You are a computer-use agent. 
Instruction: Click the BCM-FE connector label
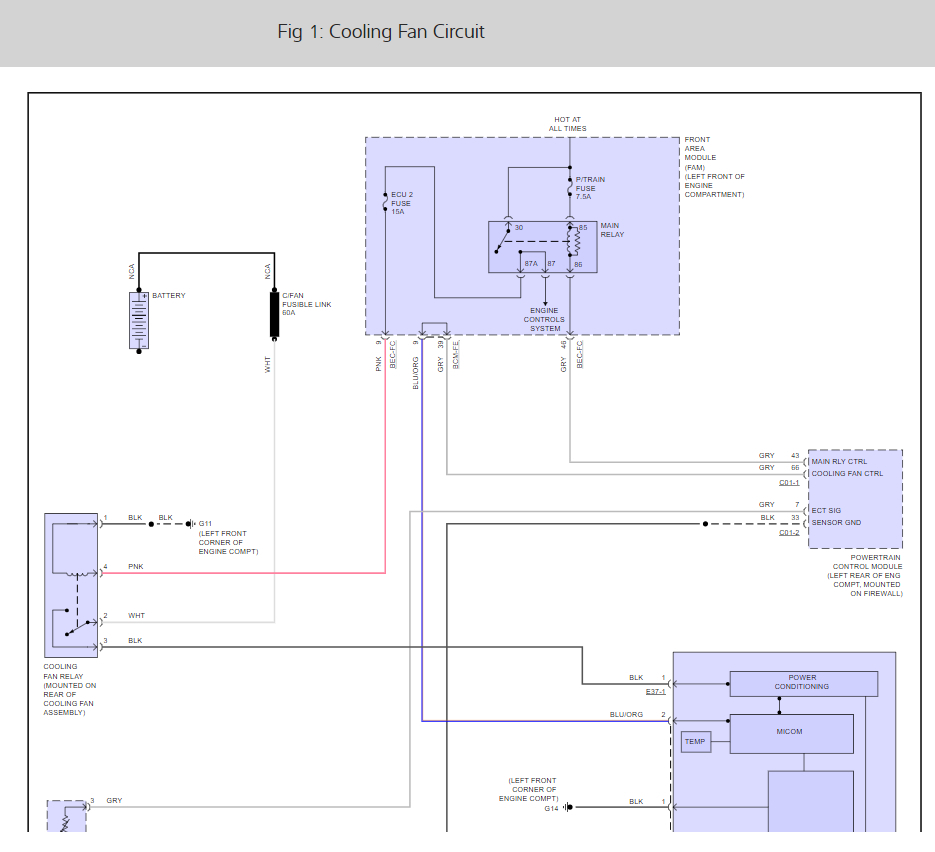(456, 355)
